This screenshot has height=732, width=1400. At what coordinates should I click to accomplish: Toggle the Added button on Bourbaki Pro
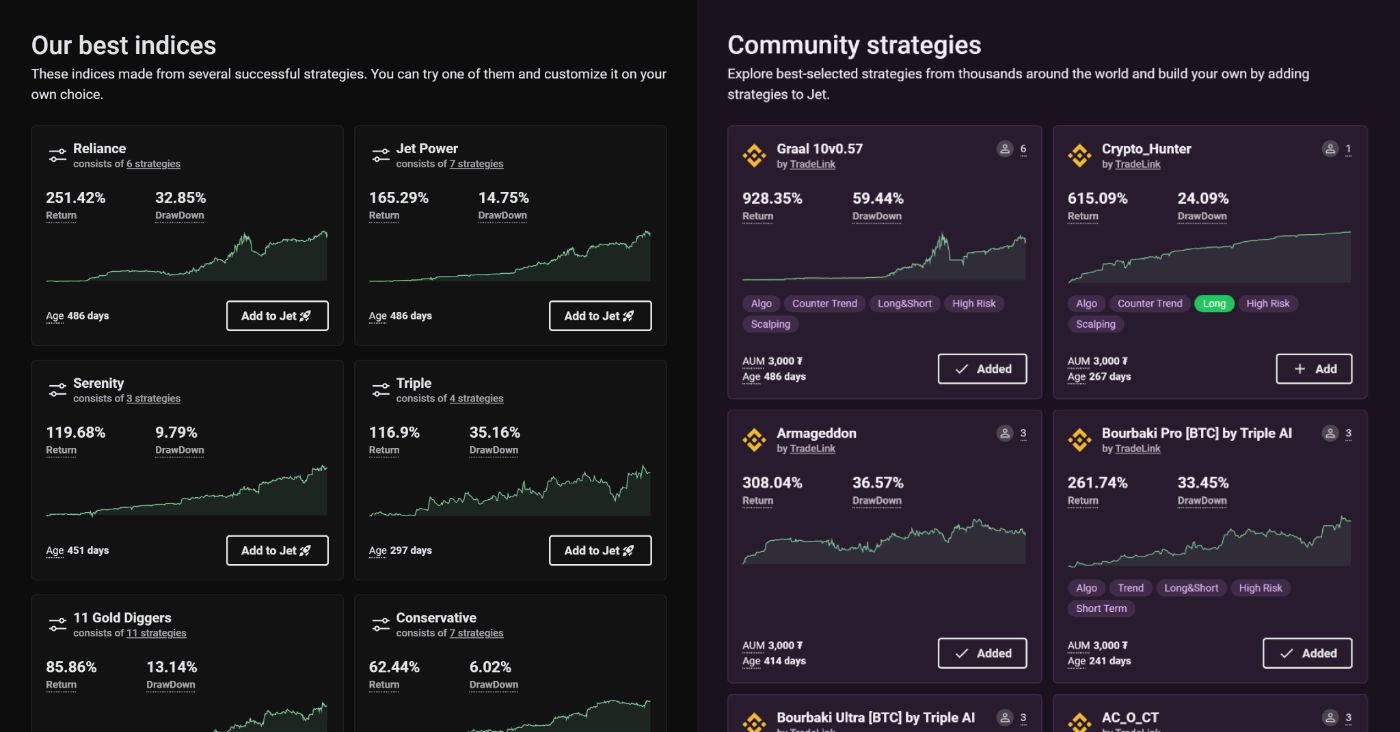[1307, 653]
